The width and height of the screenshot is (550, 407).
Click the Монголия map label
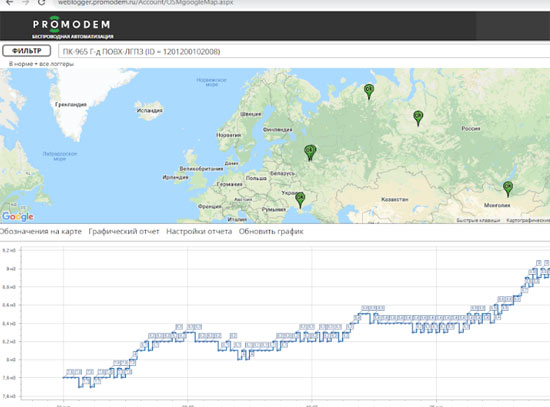pyautogui.click(x=497, y=205)
